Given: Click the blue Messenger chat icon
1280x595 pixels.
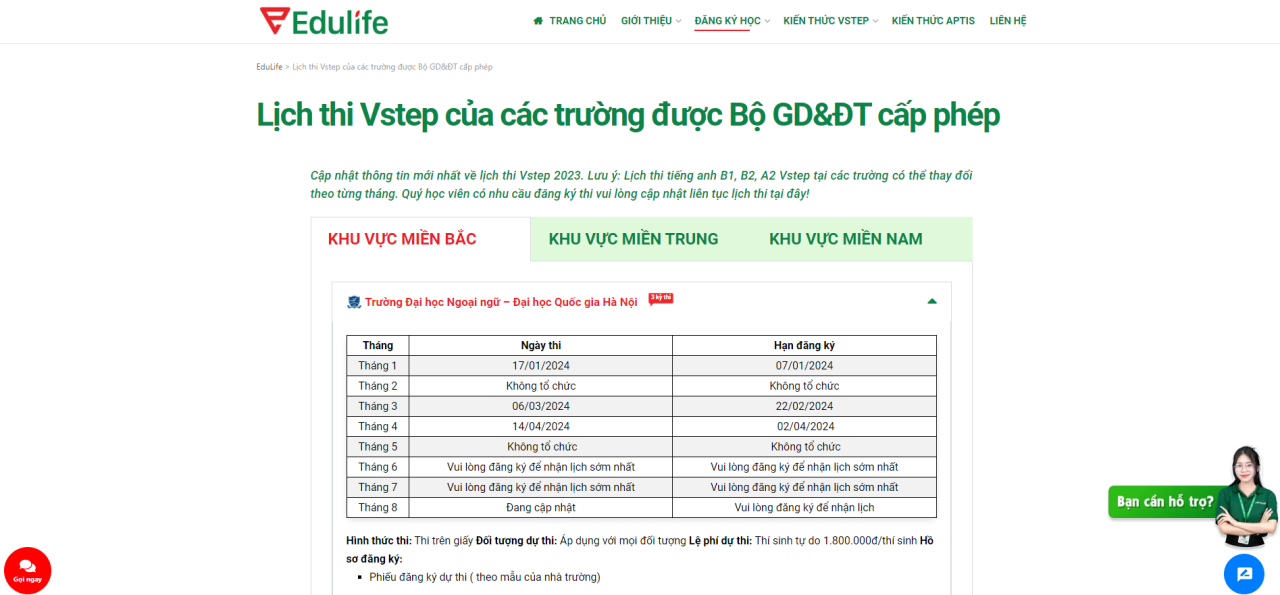Looking at the screenshot, I should click(1243, 573).
